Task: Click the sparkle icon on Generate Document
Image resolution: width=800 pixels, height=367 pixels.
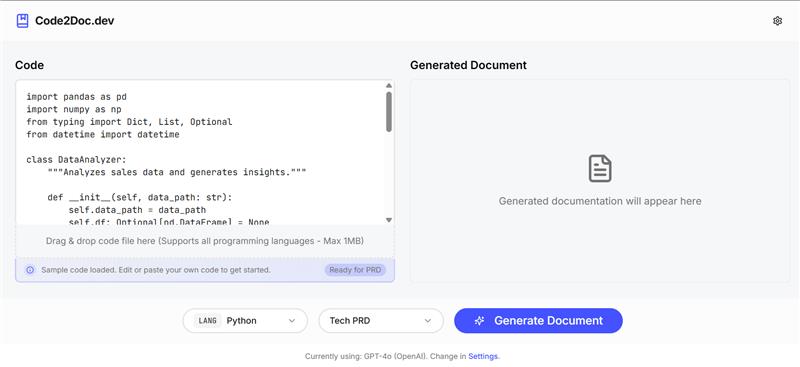Action: pyautogui.click(x=479, y=321)
